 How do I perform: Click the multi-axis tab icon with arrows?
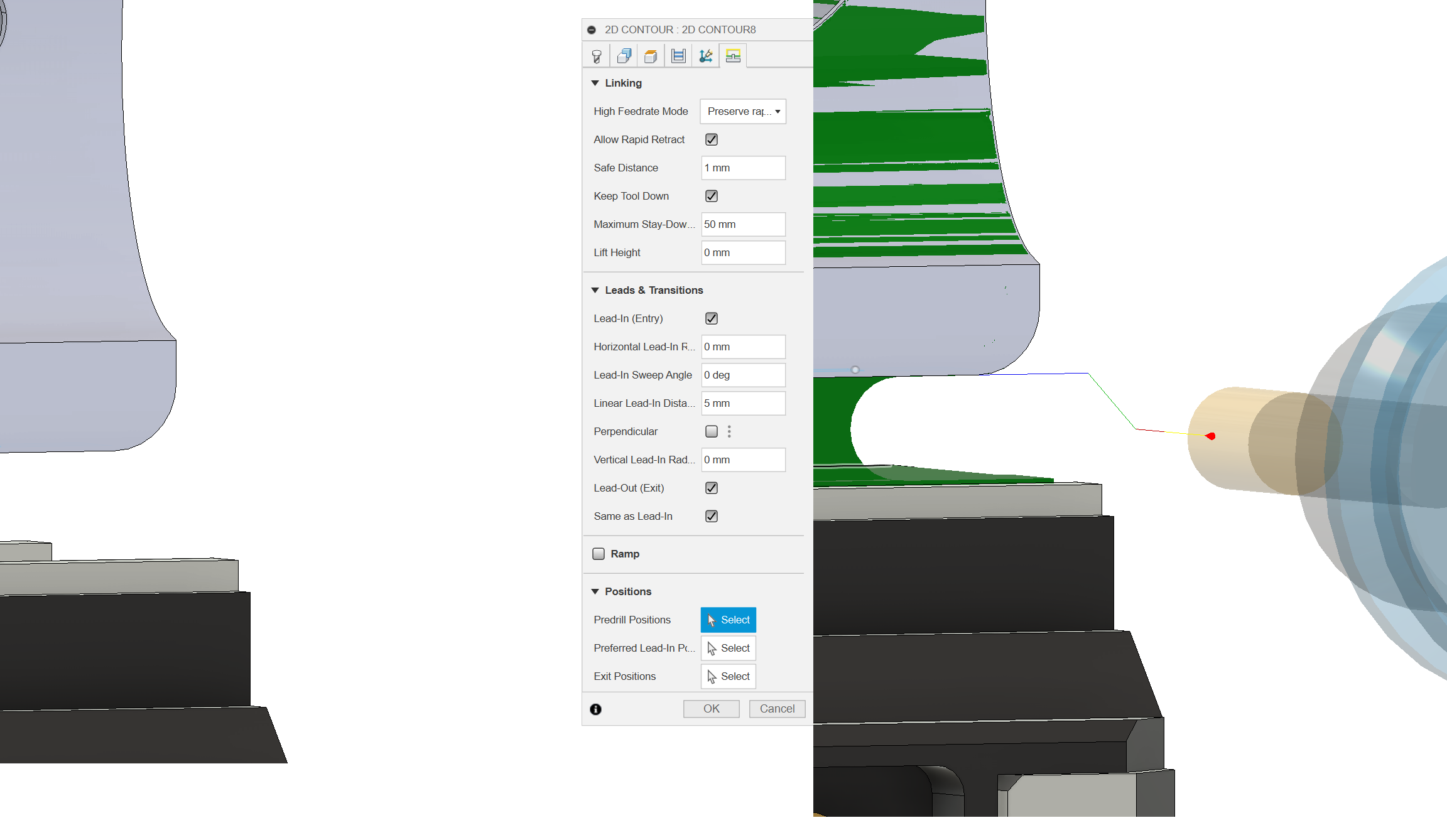click(x=705, y=55)
